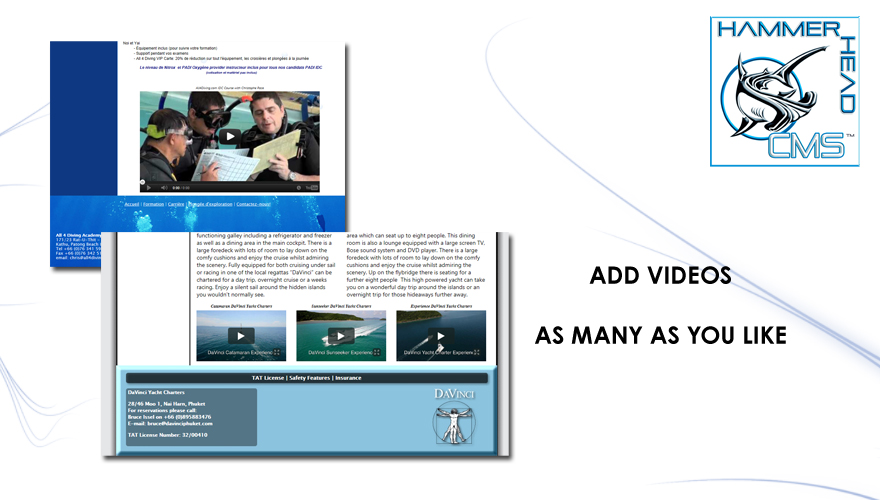Play the DaVinci Catamaran Experience video

240,336
